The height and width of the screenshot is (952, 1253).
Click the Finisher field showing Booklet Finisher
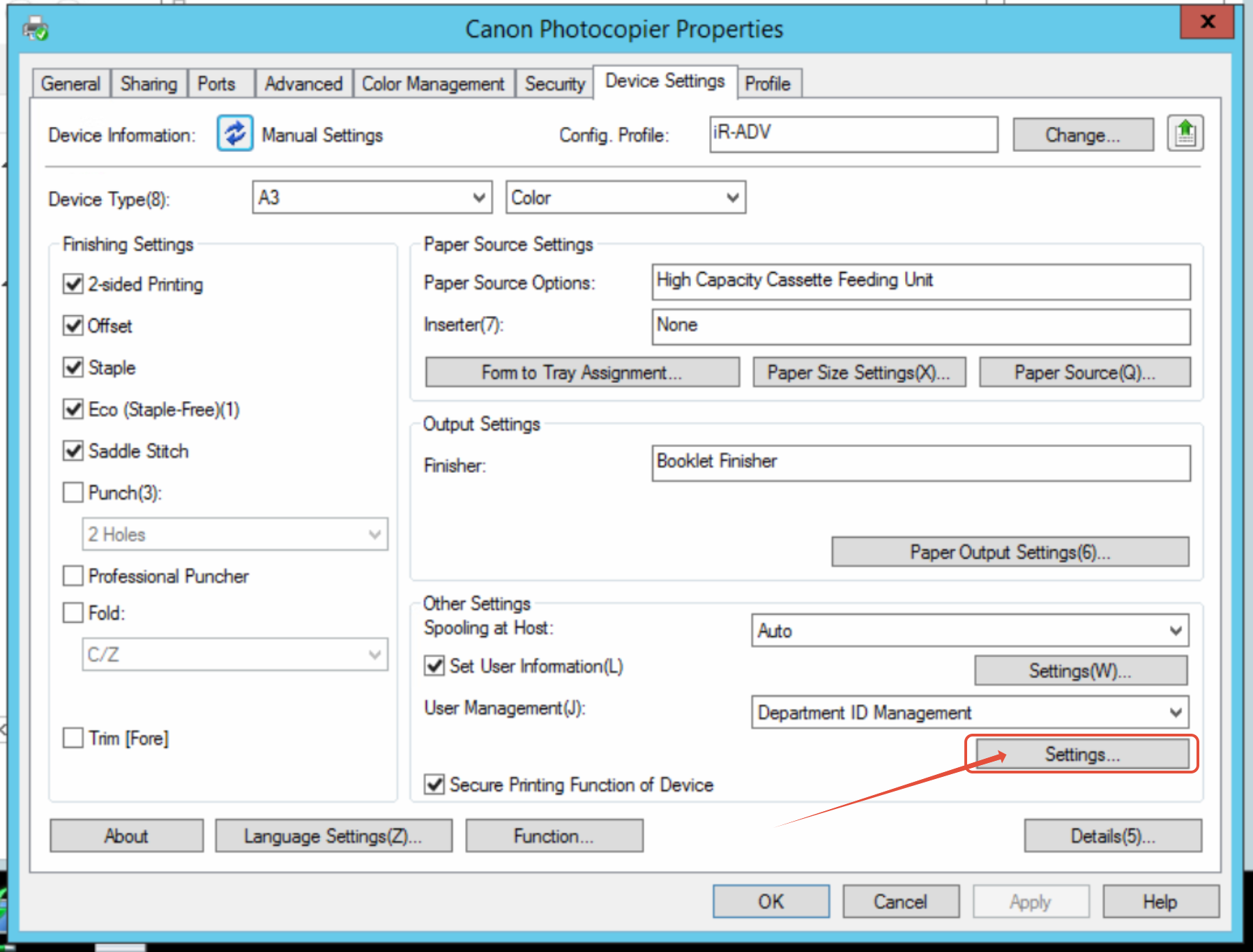[921, 463]
